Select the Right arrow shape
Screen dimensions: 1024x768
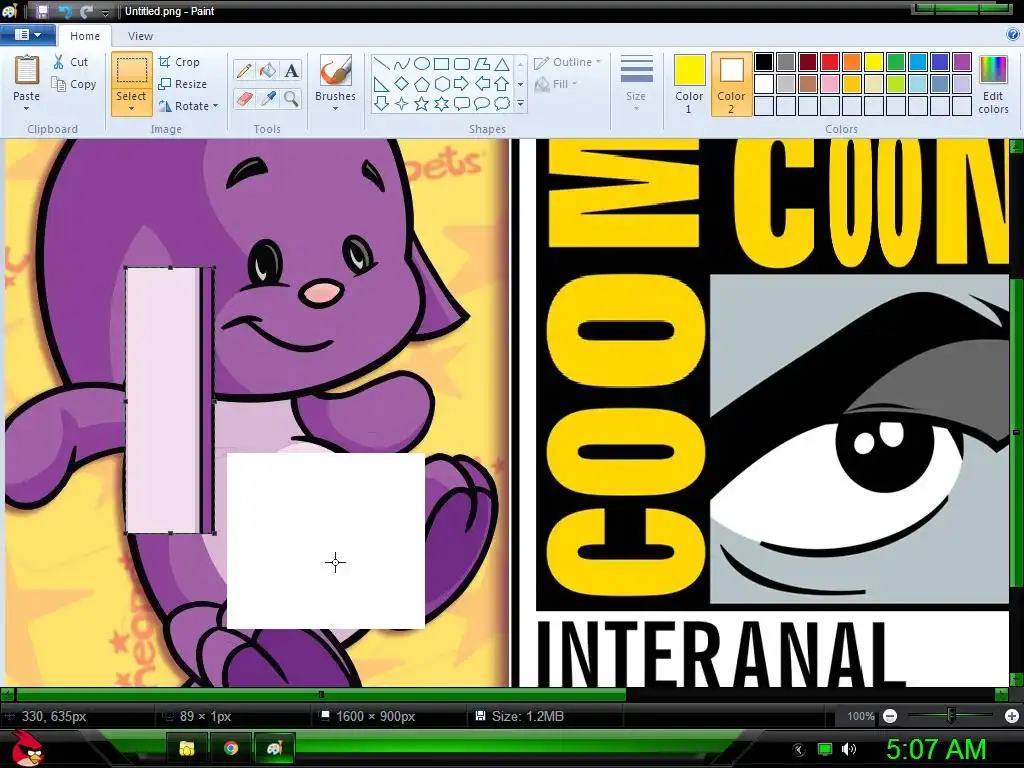point(462,84)
